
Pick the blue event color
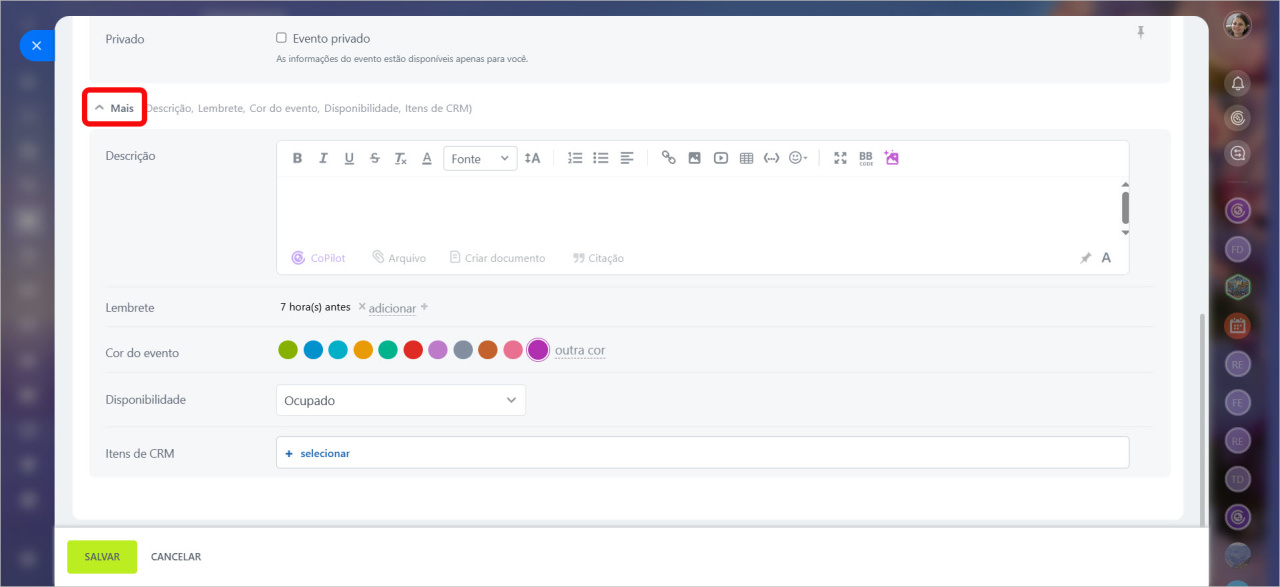tap(313, 350)
